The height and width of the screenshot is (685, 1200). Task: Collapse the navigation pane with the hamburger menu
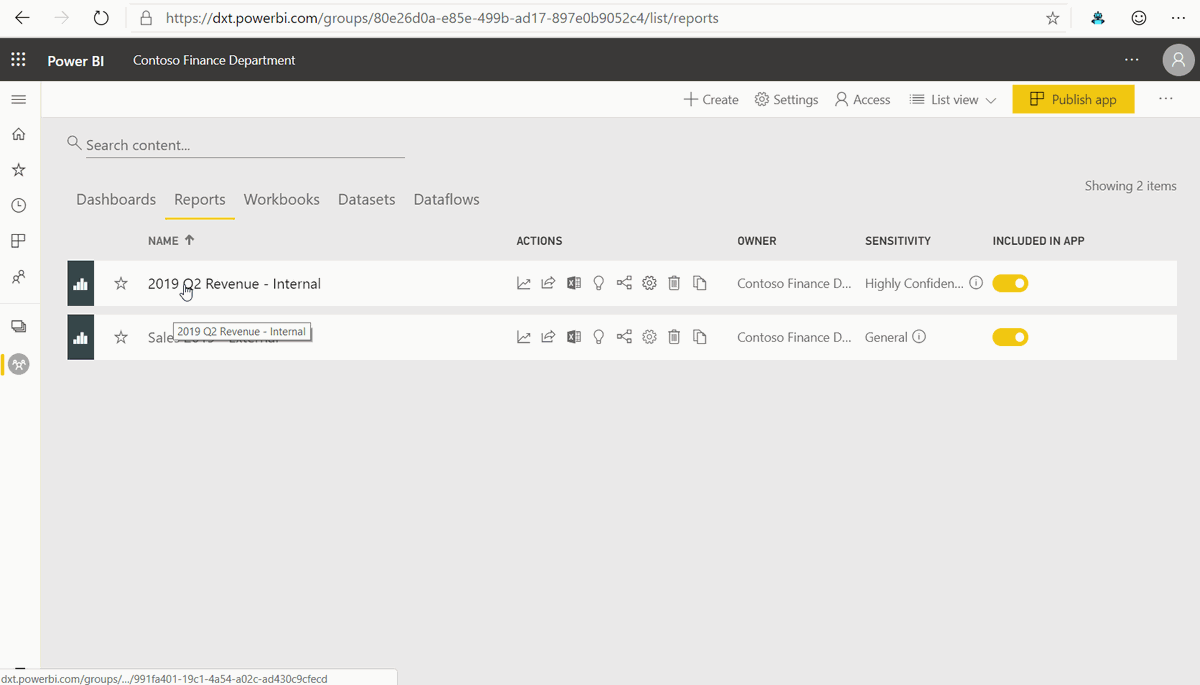pos(18,99)
